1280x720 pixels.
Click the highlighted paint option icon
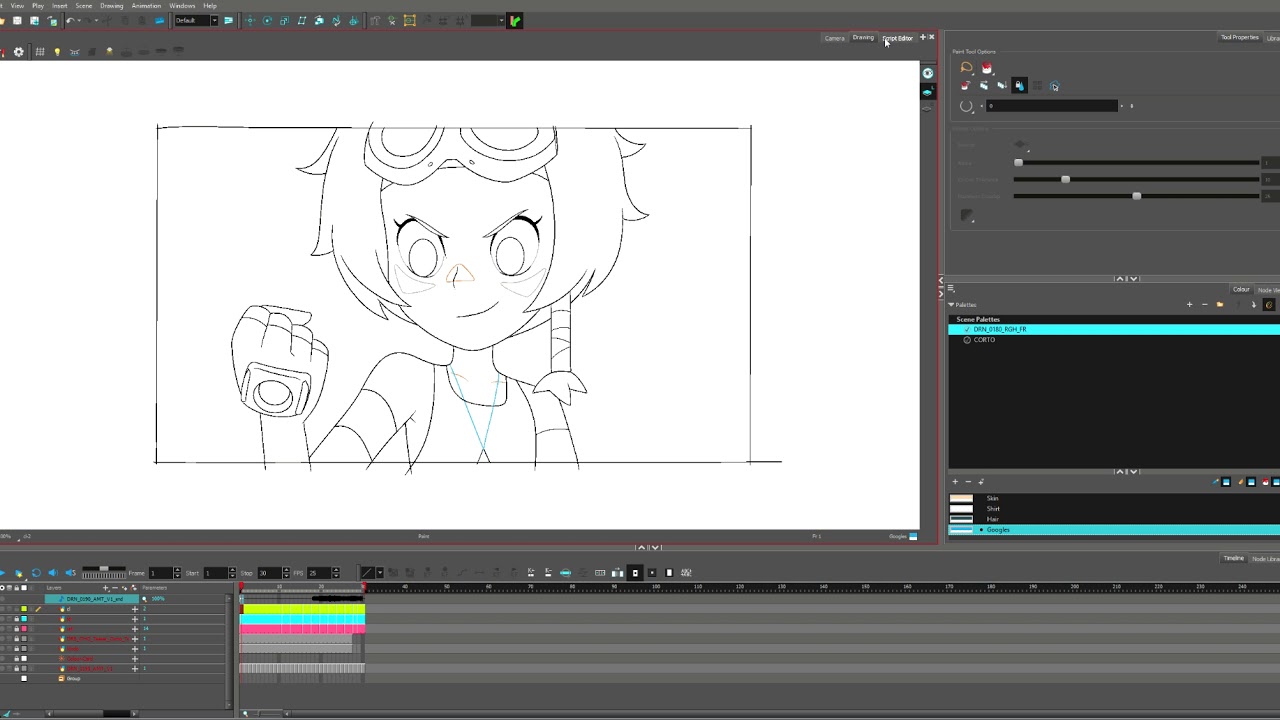pos(1019,86)
